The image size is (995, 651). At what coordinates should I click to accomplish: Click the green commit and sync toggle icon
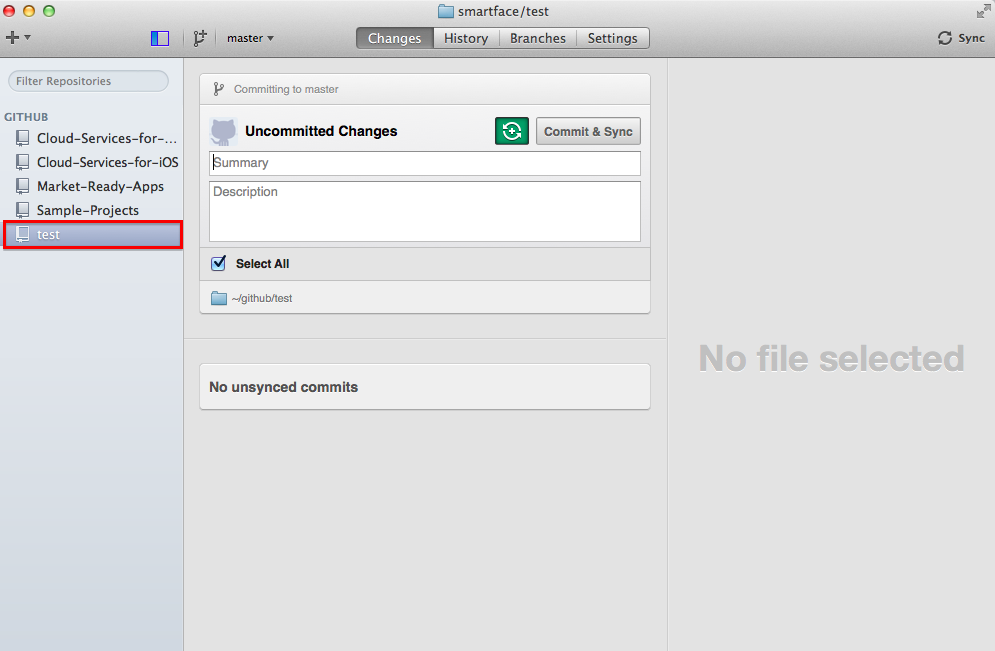511,131
